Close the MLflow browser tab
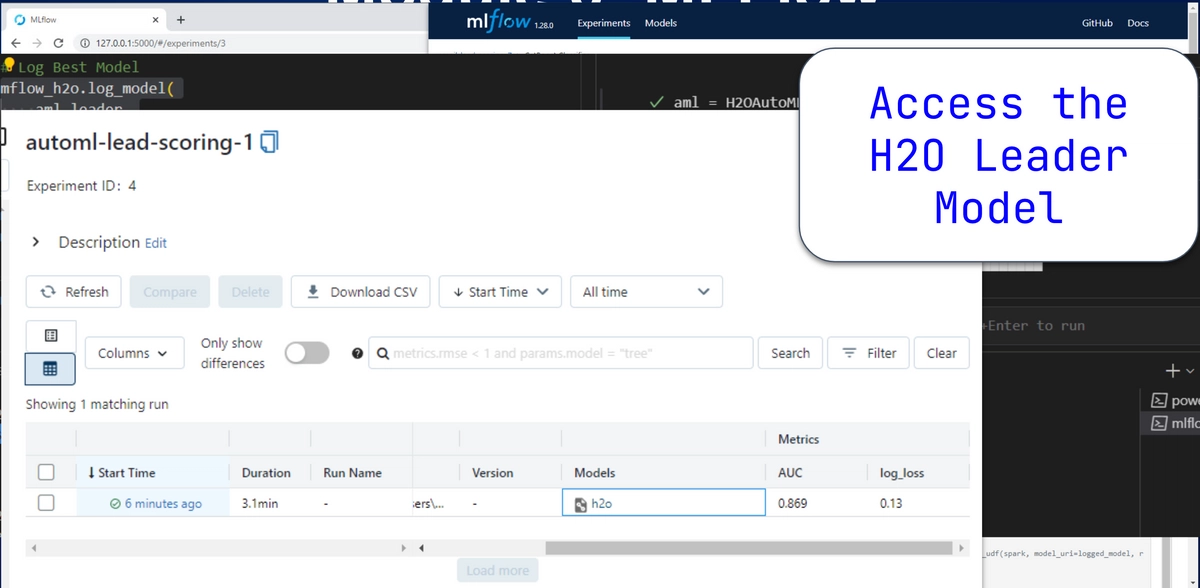Image resolution: width=1200 pixels, height=588 pixels. click(x=155, y=19)
